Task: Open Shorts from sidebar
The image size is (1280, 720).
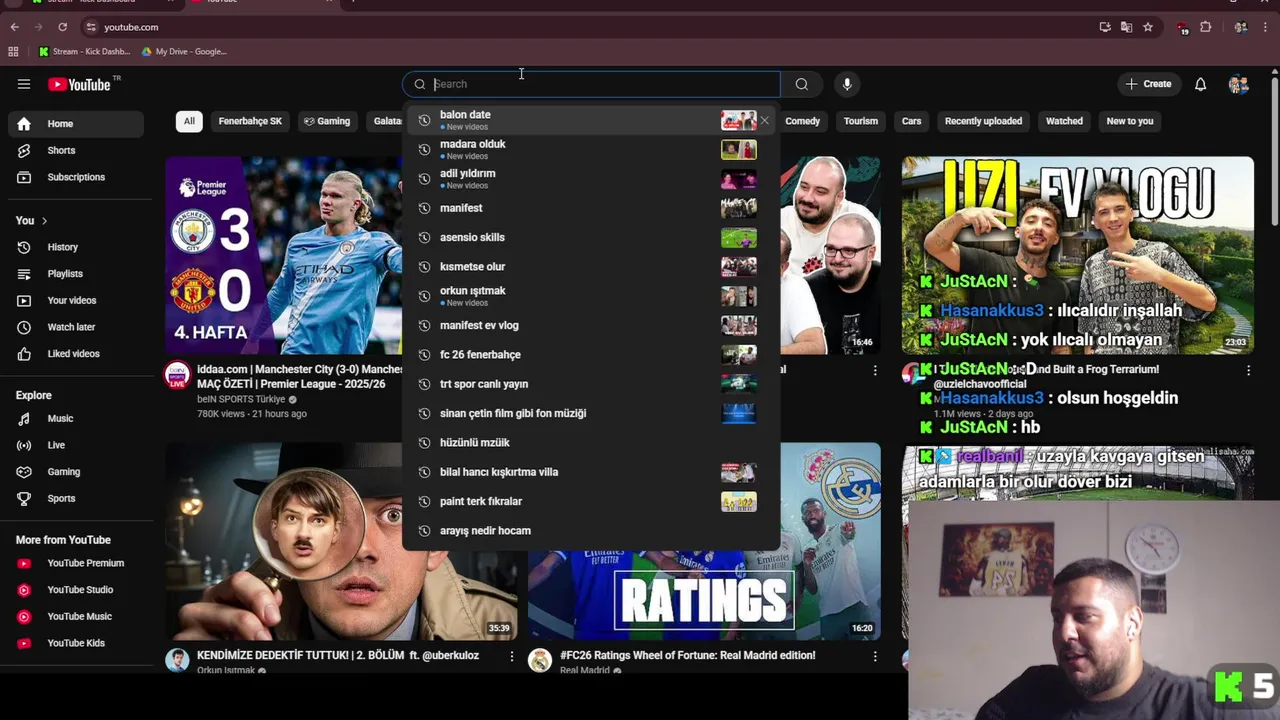Action: coord(76,150)
